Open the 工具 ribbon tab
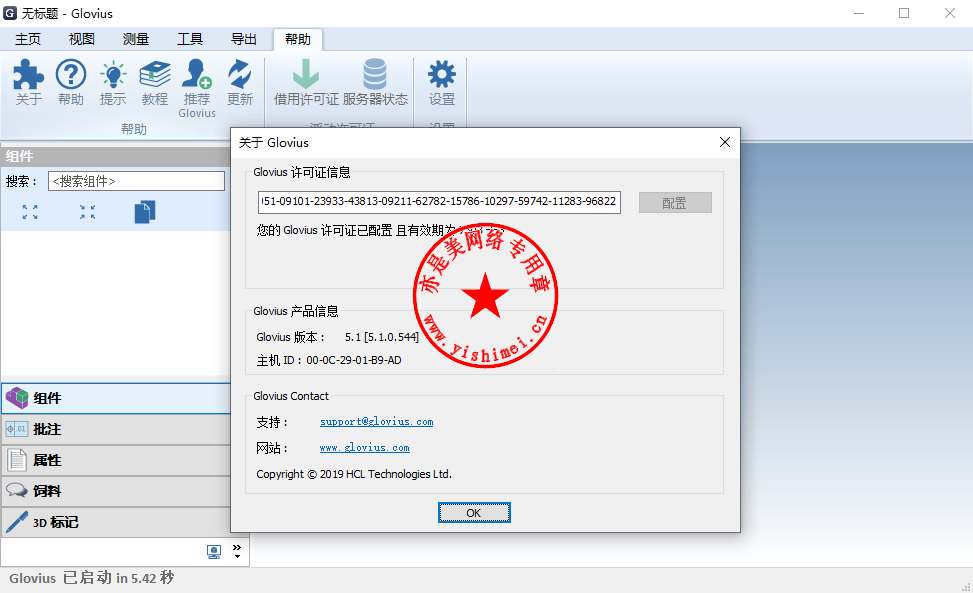The image size is (973, 593). (190, 39)
